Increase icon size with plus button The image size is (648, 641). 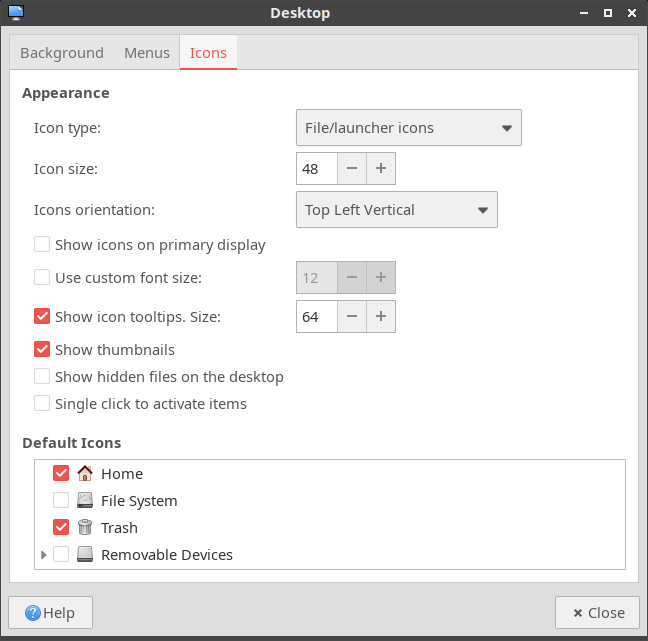381,169
